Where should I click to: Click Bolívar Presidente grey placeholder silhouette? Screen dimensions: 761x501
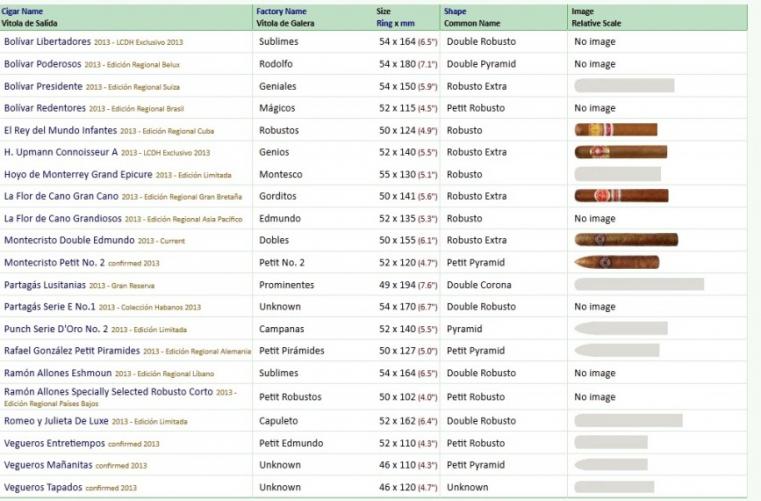click(625, 85)
